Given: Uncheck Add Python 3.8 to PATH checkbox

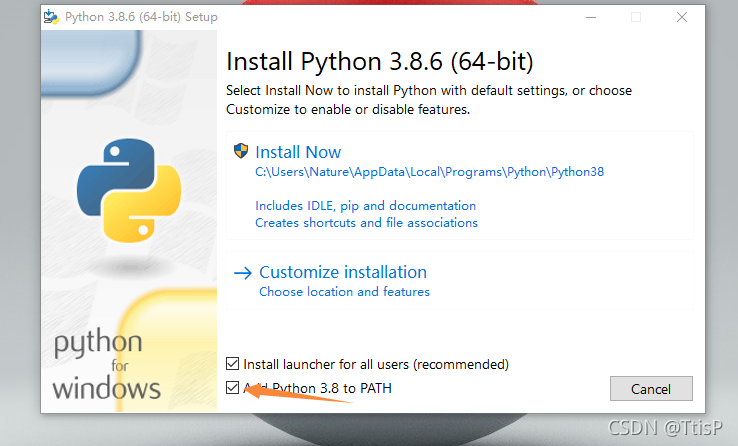Looking at the screenshot, I should tap(233, 388).
